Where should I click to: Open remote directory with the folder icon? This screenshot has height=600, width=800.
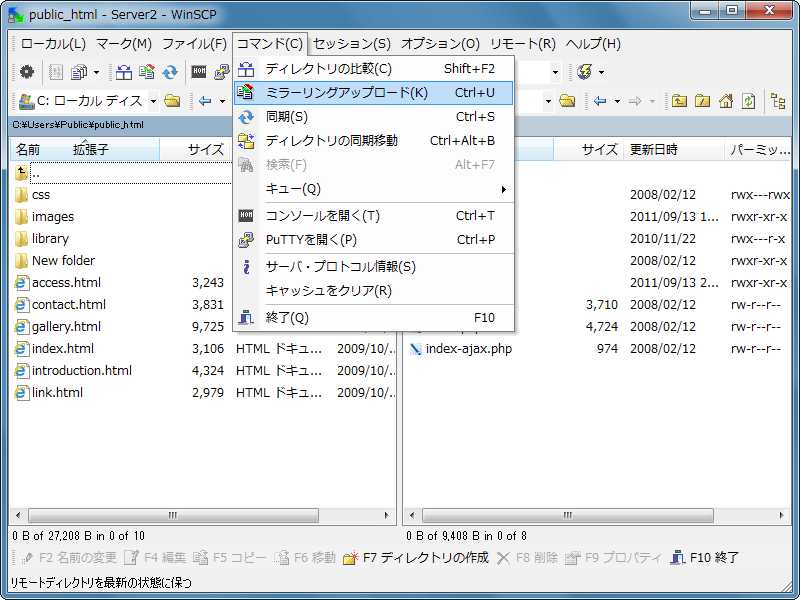click(x=567, y=101)
